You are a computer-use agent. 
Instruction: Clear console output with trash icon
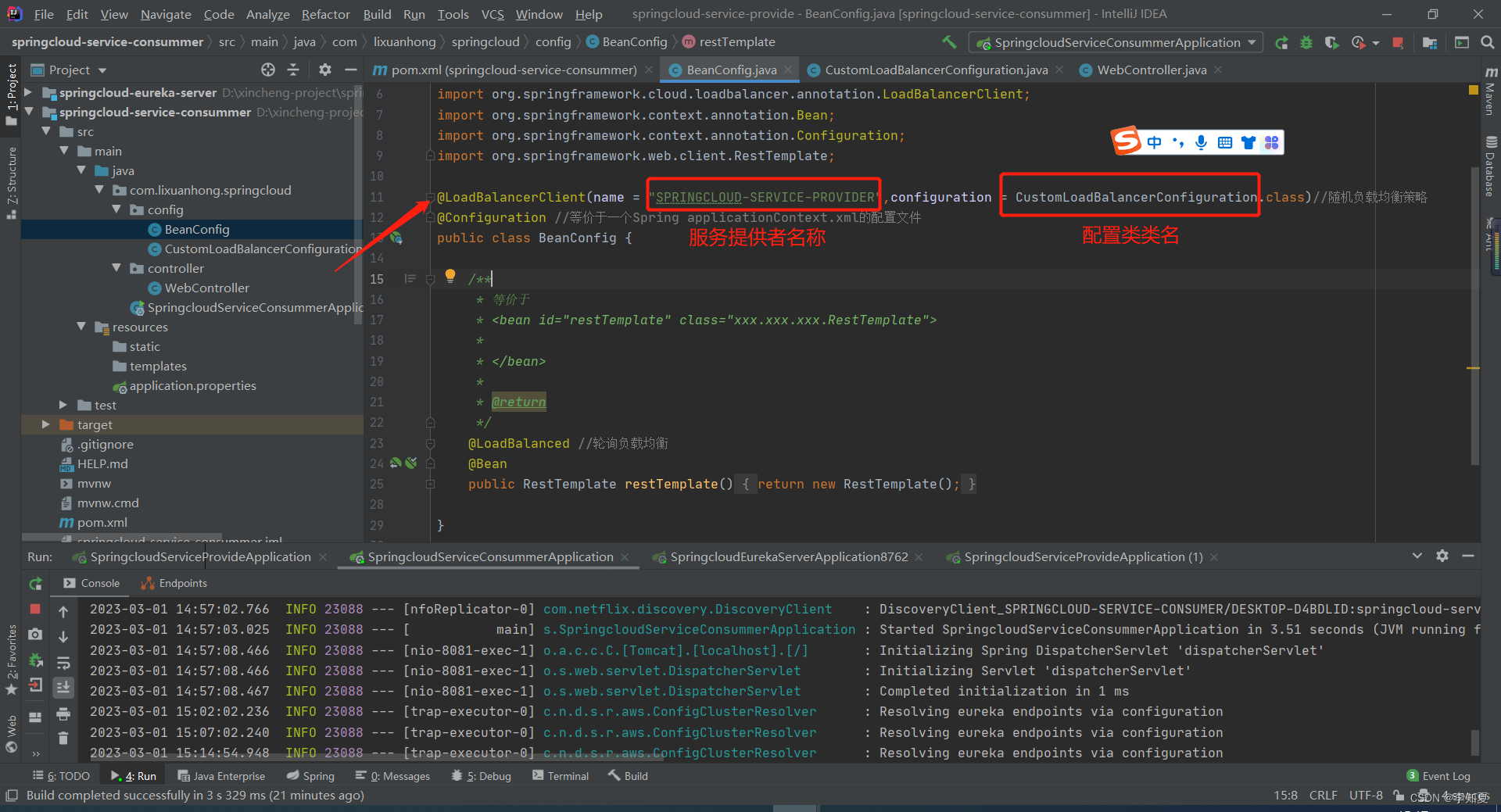click(x=63, y=738)
